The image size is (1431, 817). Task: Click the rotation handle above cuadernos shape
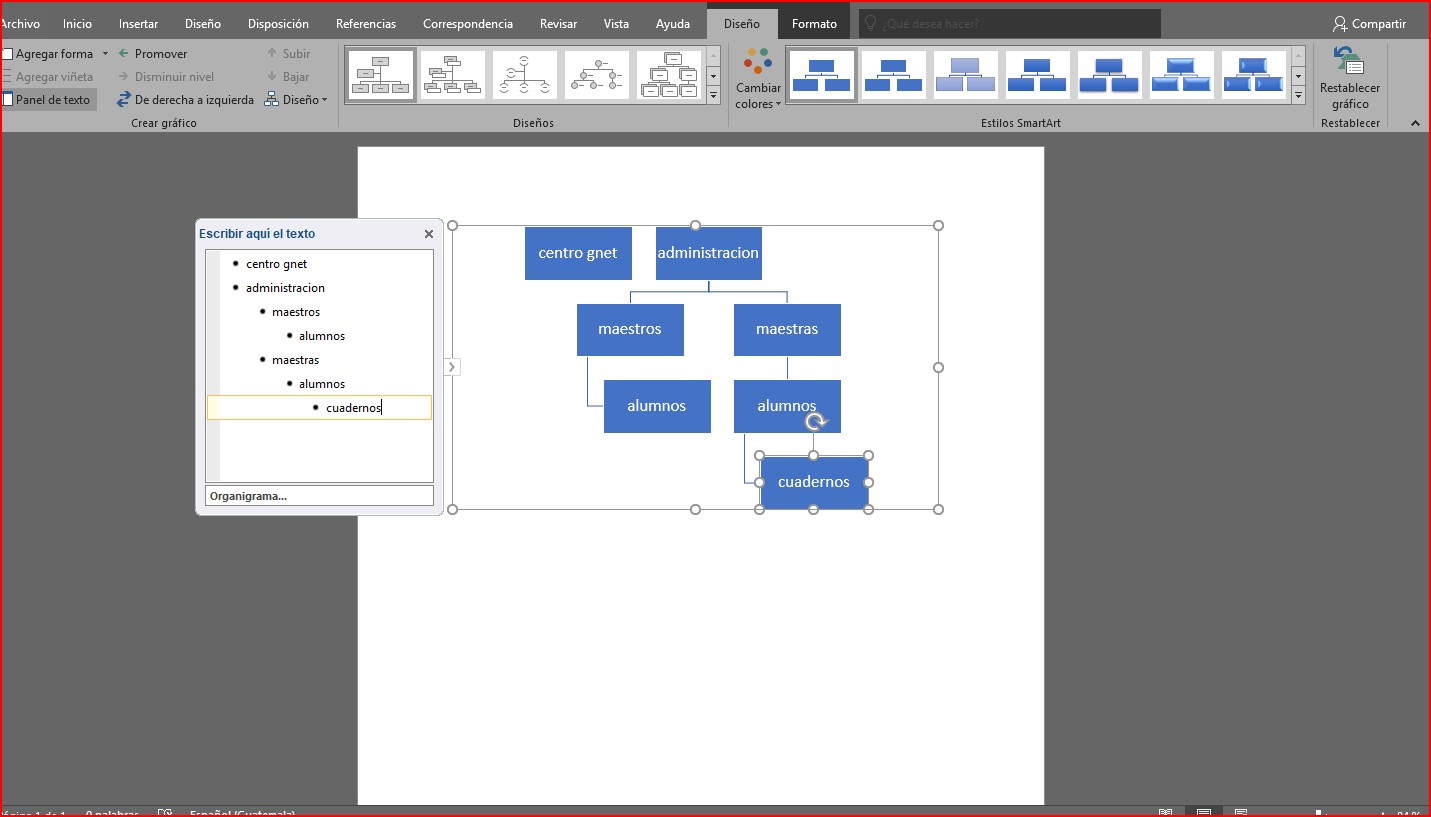pyautogui.click(x=816, y=422)
